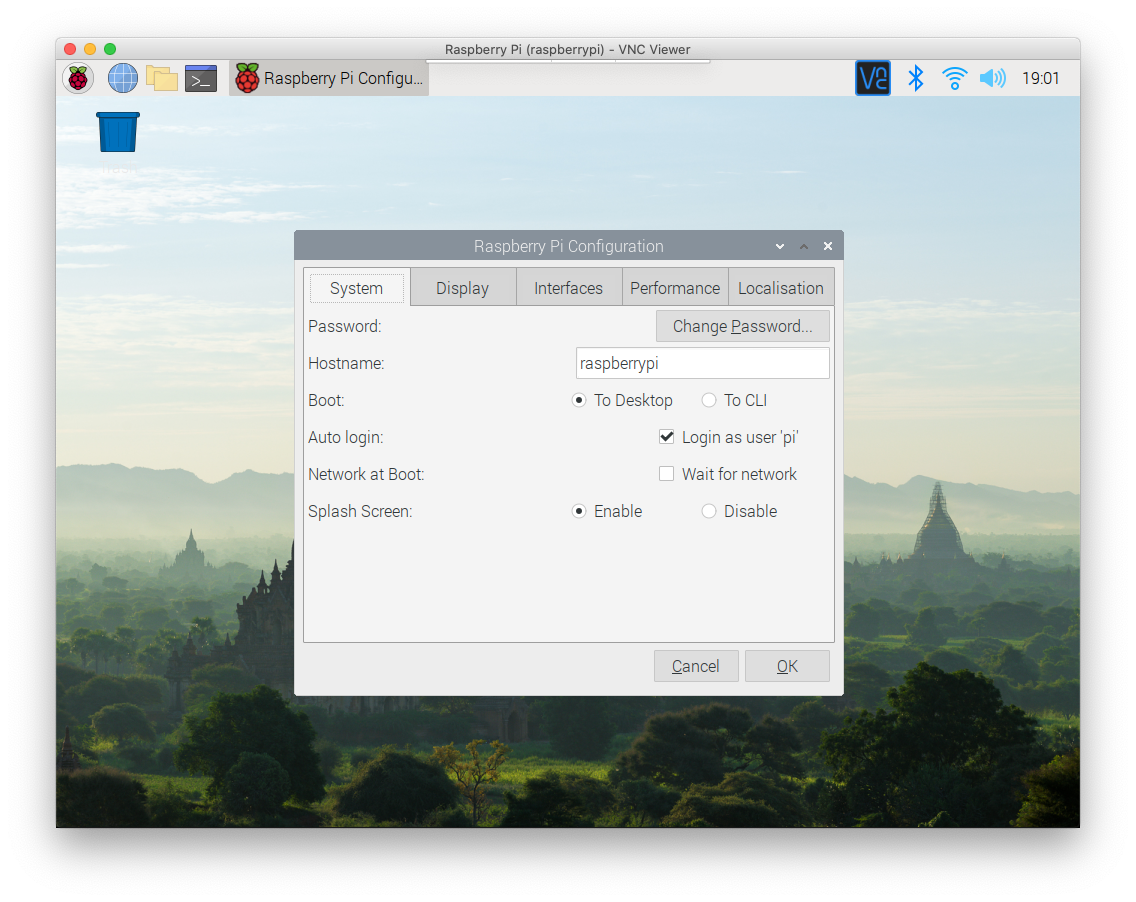
Task: Select the Localisation tab
Action: [x=781, y=287]
